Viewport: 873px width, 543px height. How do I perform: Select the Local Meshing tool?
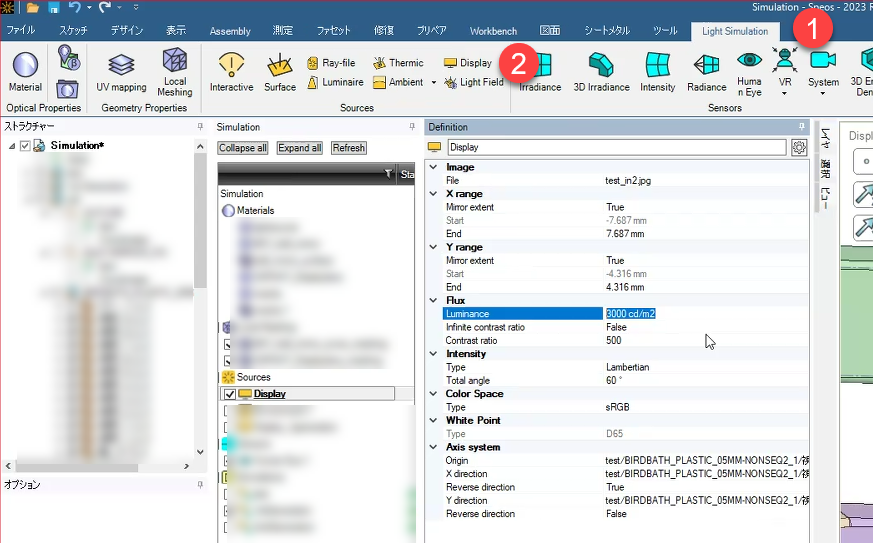[x=174, y=72]
